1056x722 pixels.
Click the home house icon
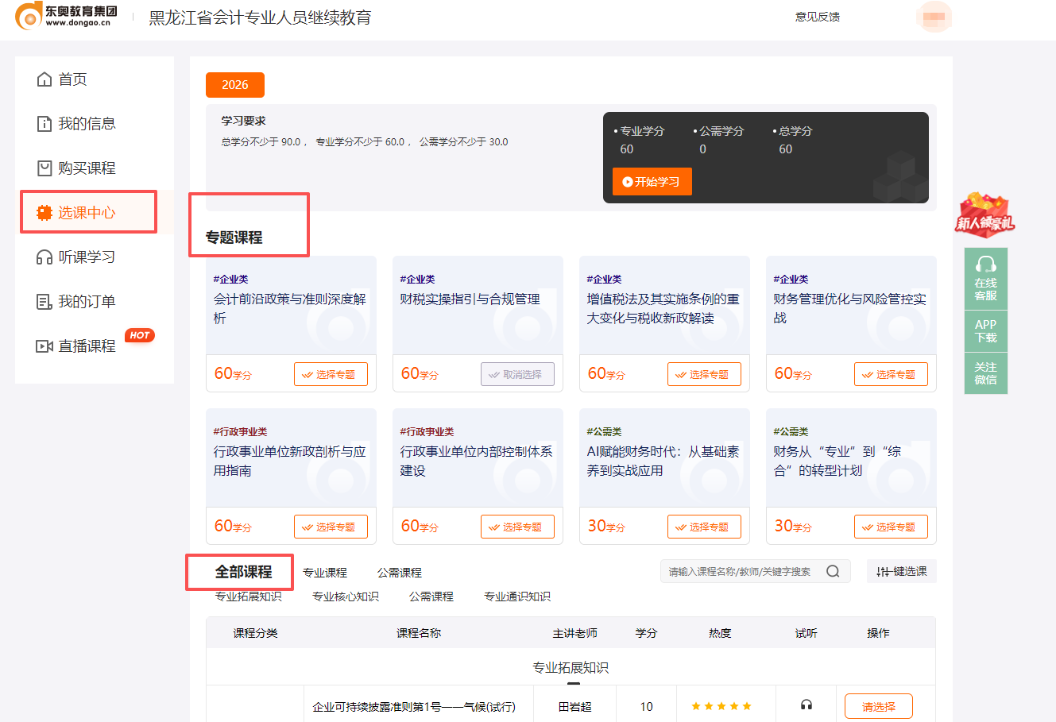[44, 79]
